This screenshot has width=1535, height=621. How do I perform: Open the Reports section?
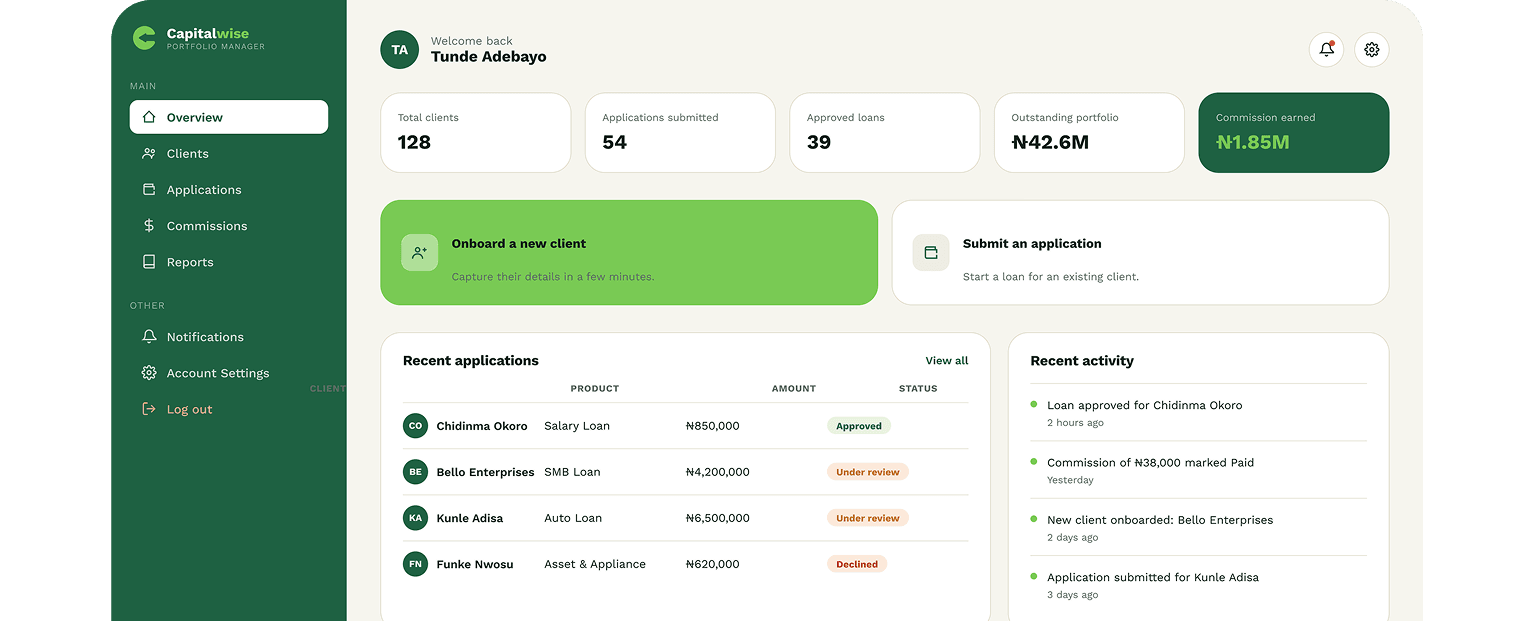(x=229, y=262)
